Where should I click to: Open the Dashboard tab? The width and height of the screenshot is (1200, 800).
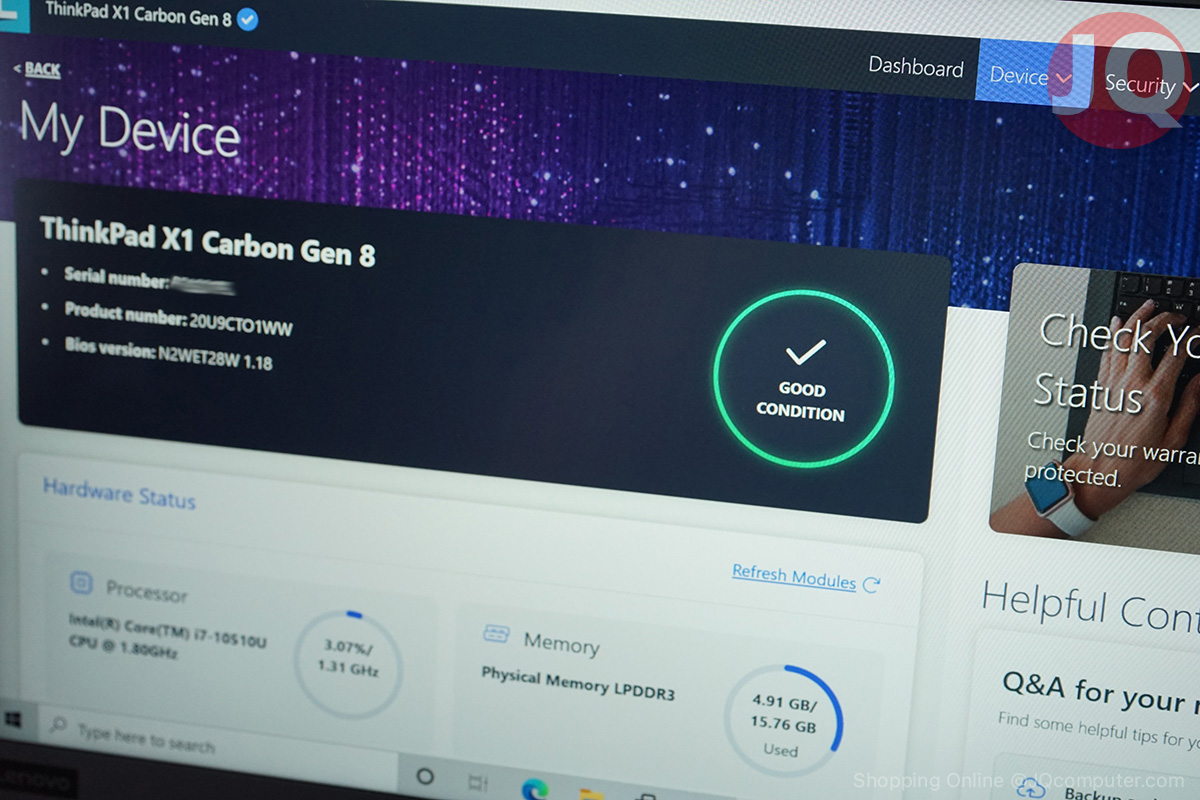[x=916, y=67]
